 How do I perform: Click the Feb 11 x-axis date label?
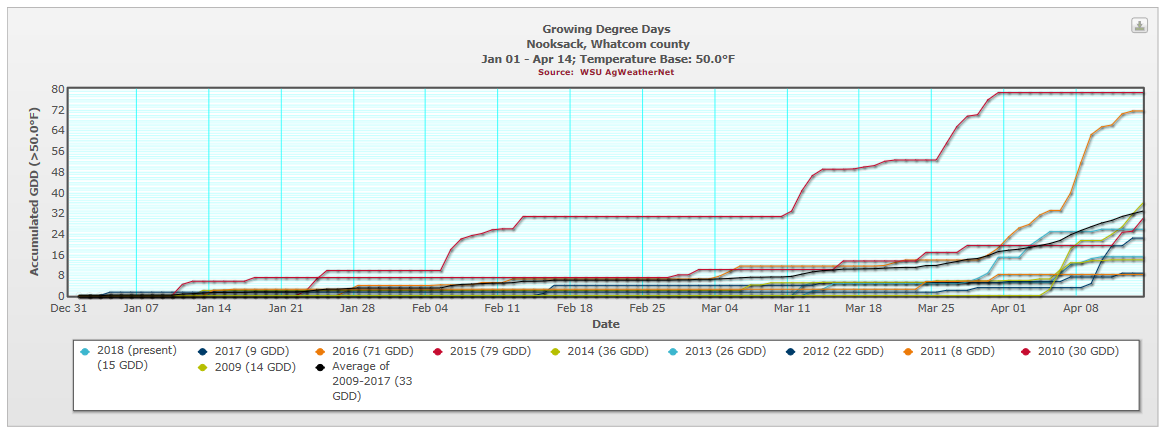coord(502,309)
